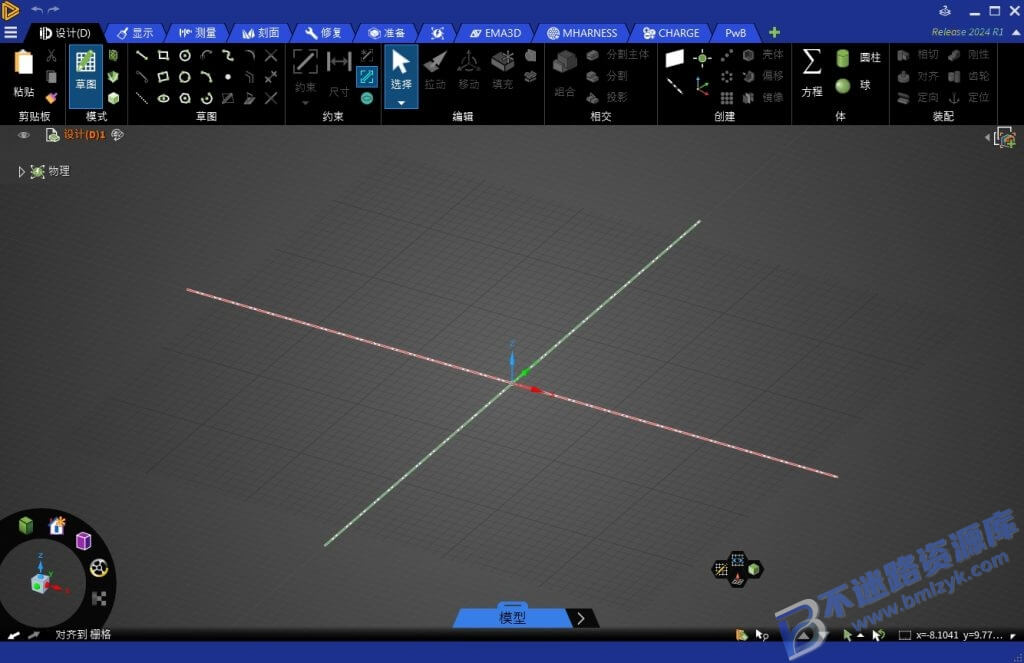Screen dimensions: 1024x663
Task: Switch to the 显示 ribbon tab
Action: (x=135, y=33)
